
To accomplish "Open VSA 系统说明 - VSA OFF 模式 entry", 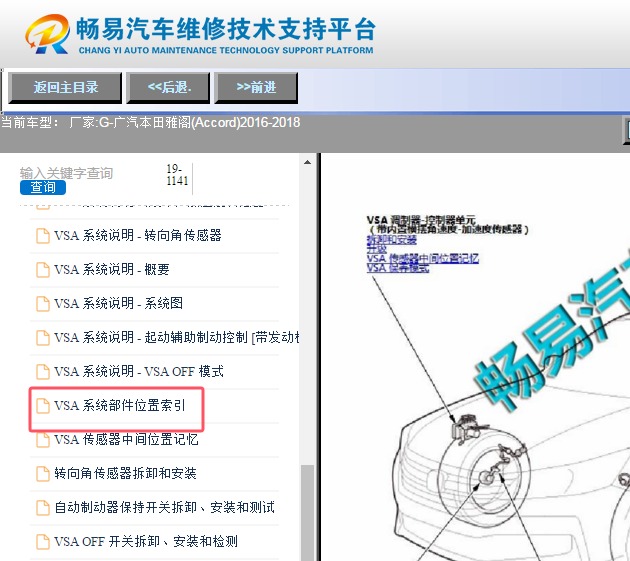I will pyautogui.click(x=139, y=371).
